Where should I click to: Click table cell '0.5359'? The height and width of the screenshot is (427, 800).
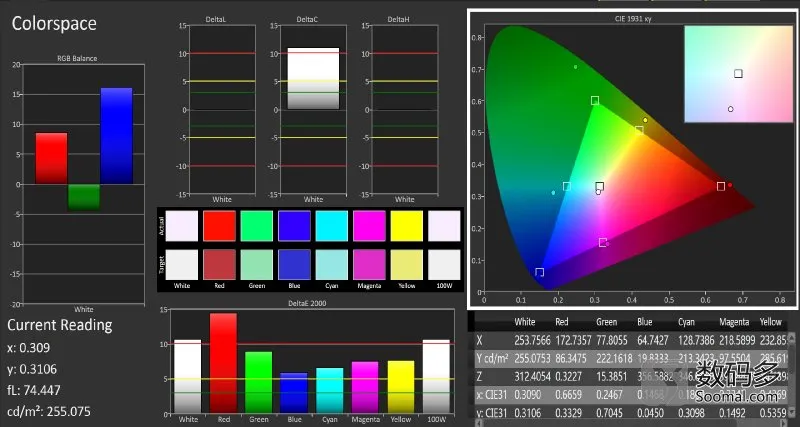[772, 412]
